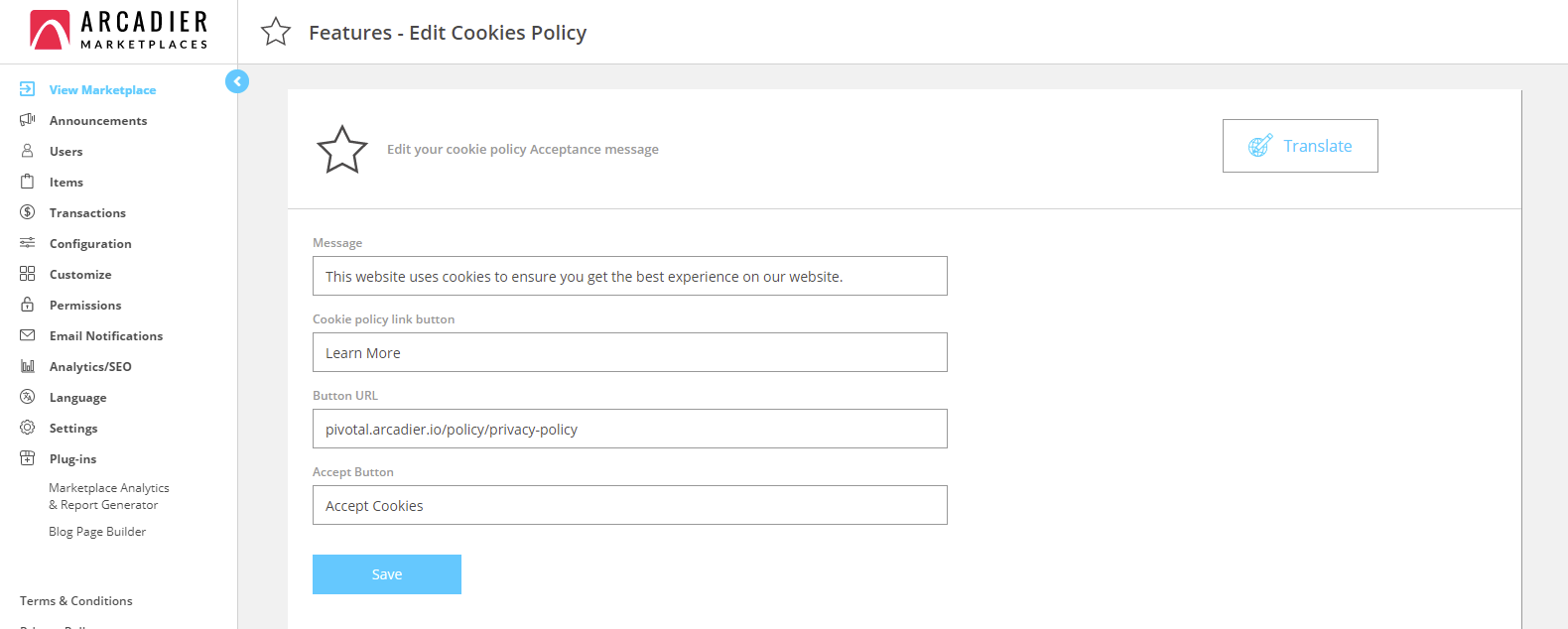Collapse the sidebar with the blue arrow
The image size is (1568, 629).
[x=237, y=81]
